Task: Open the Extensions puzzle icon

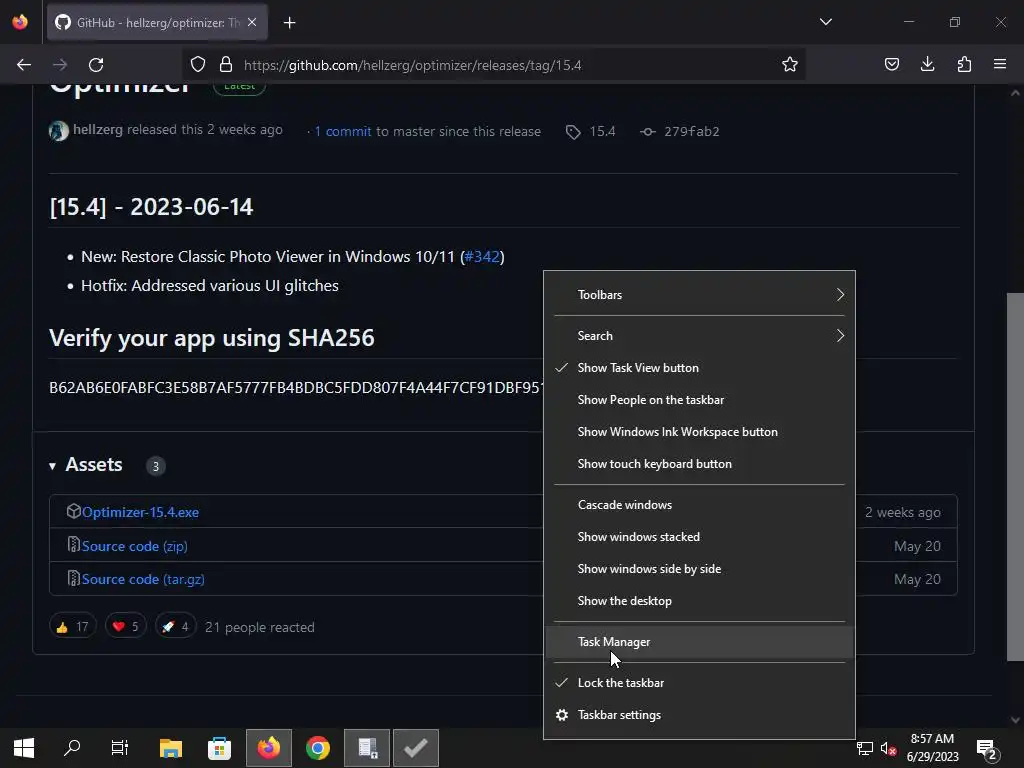Action: click(964, 65)
